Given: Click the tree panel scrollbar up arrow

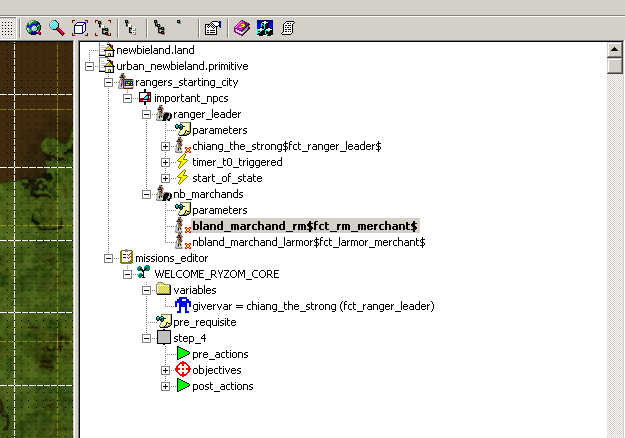Looking at the screenshot, I should click(x=615, y=50).
